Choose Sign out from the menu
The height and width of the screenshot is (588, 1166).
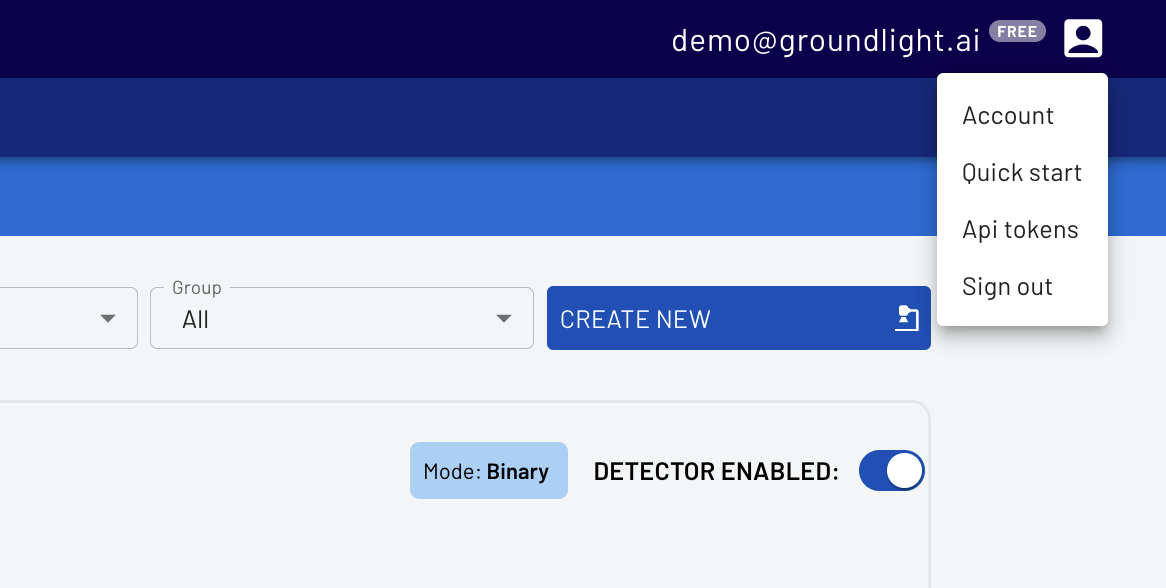[x=1022, y=287]
